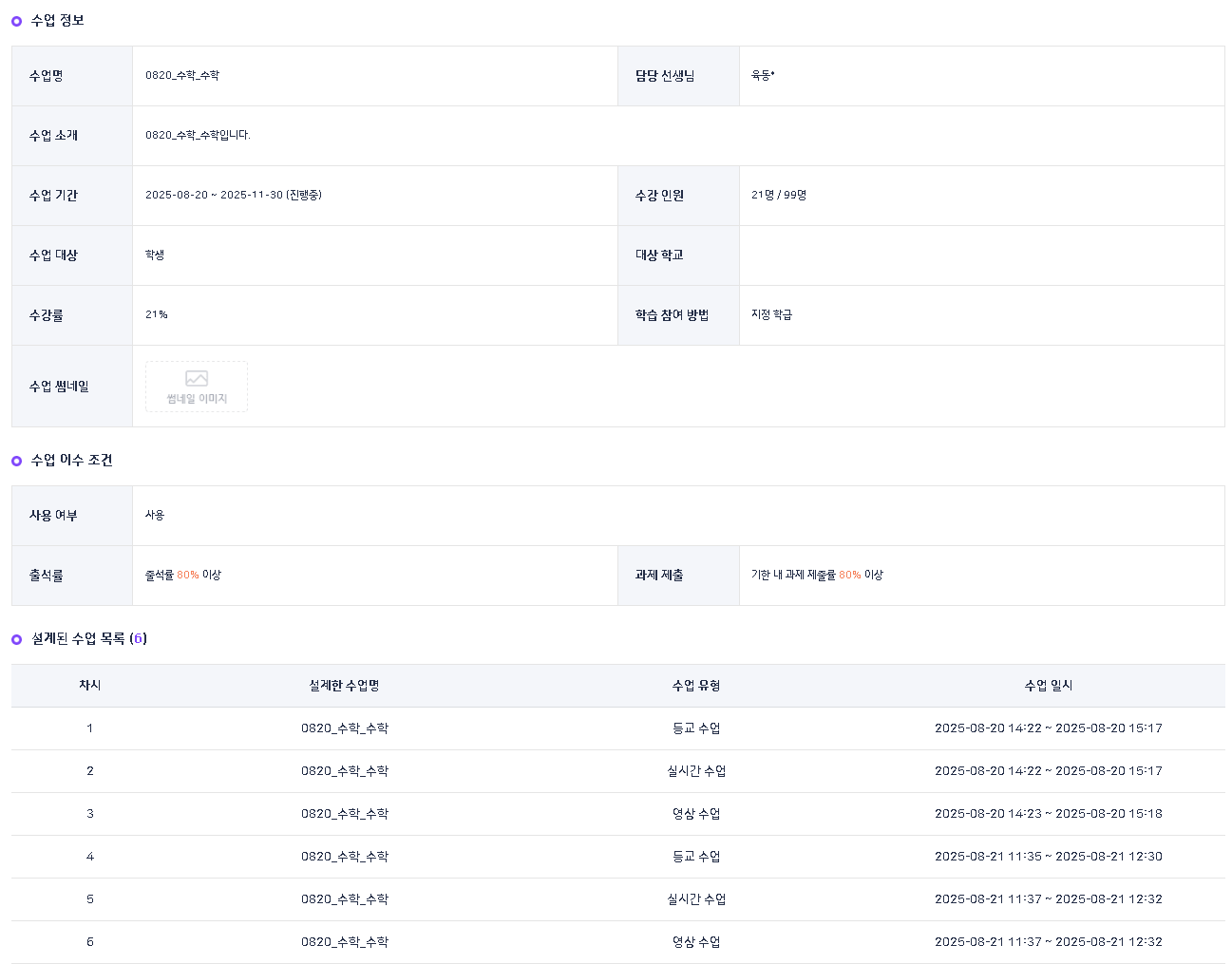The width and height of the screenshot is (1232, 964).
Task: Click the orange 80% in 과제 제출 condition
Action: 849,576
